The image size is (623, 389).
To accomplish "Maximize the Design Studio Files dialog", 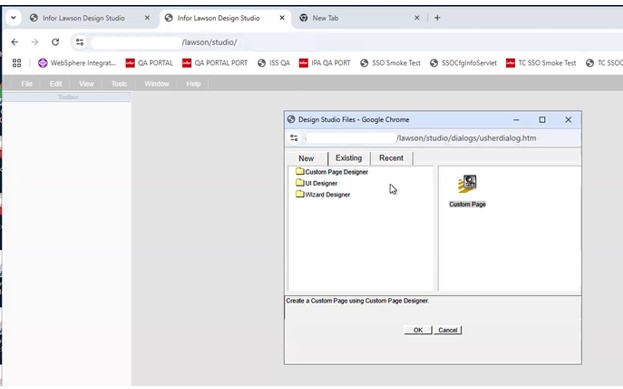I will [x=542, y=120].
